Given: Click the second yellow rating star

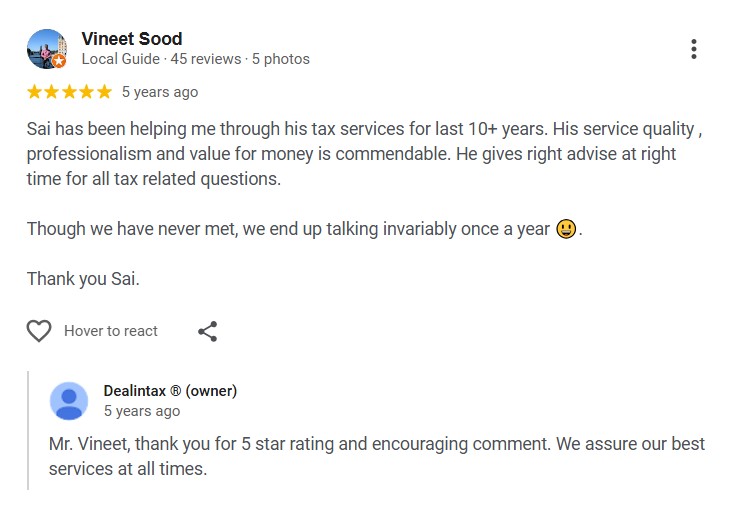Looking at the screenshot, I should [x=52, y=92].
